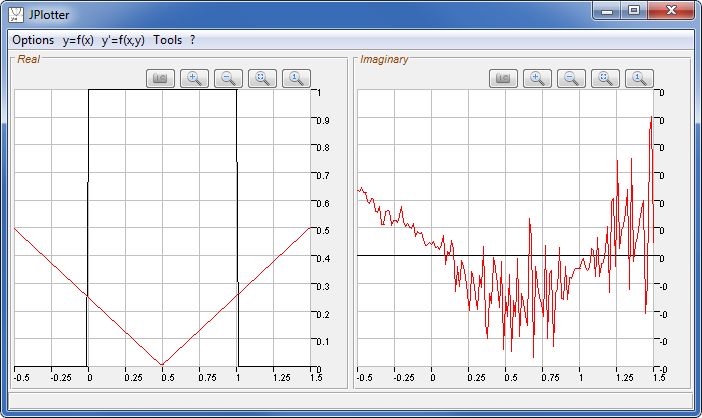Minimize the JPlotter window

[x=606, y=10]
